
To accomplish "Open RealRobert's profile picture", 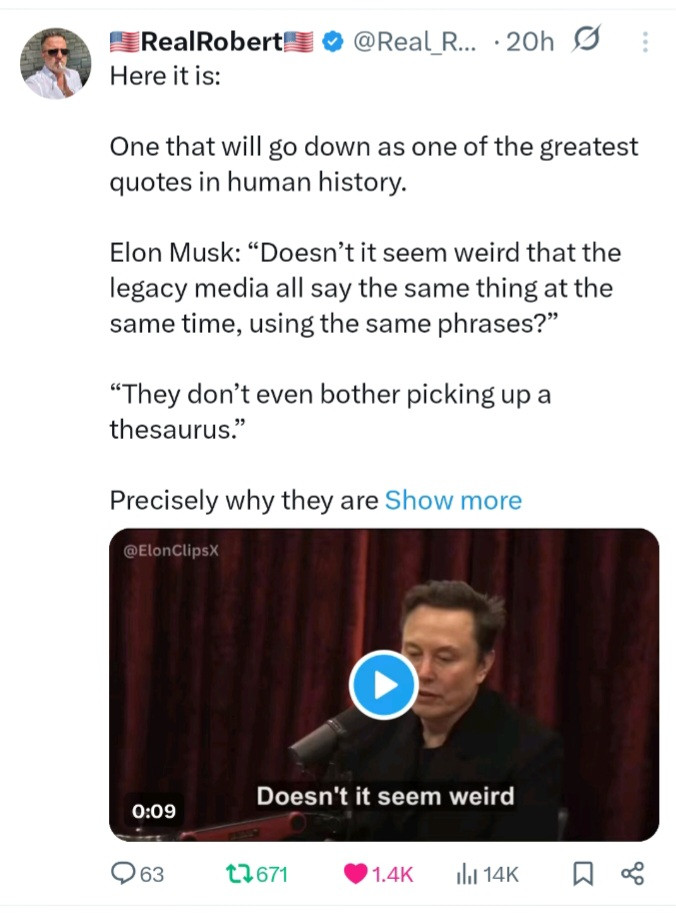I will [56, 63].
